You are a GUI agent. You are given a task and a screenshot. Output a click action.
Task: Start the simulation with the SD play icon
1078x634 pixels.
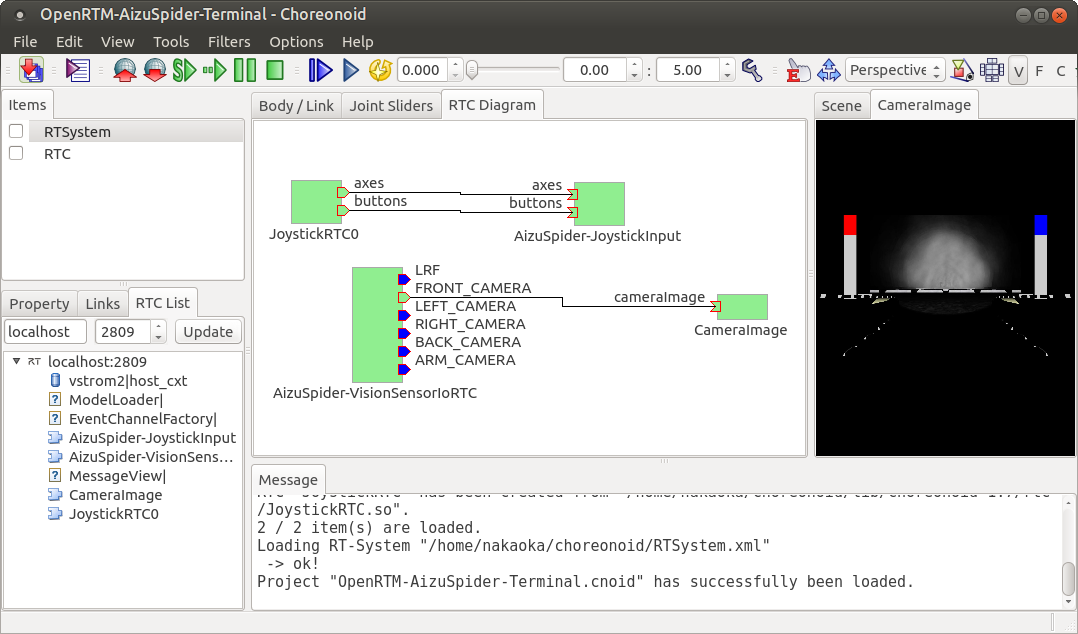[183, 70]
